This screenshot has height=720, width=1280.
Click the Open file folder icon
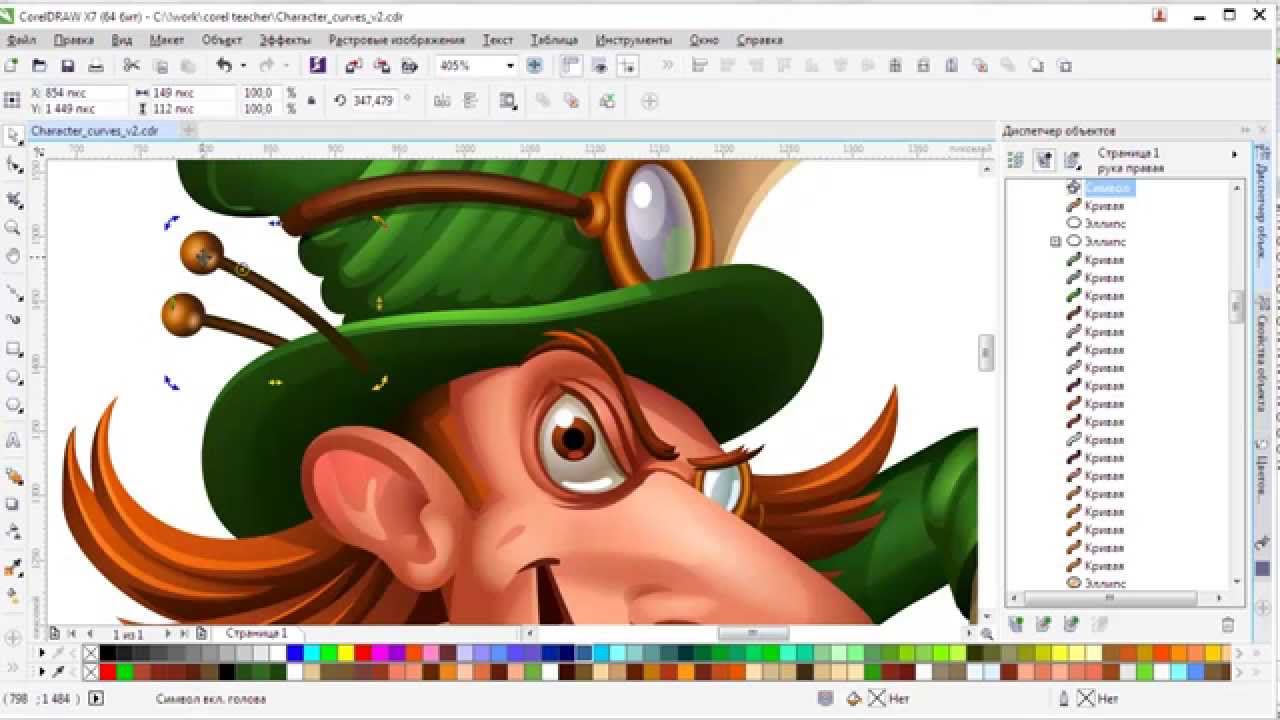pyautogui.click(x=39, y=66)
